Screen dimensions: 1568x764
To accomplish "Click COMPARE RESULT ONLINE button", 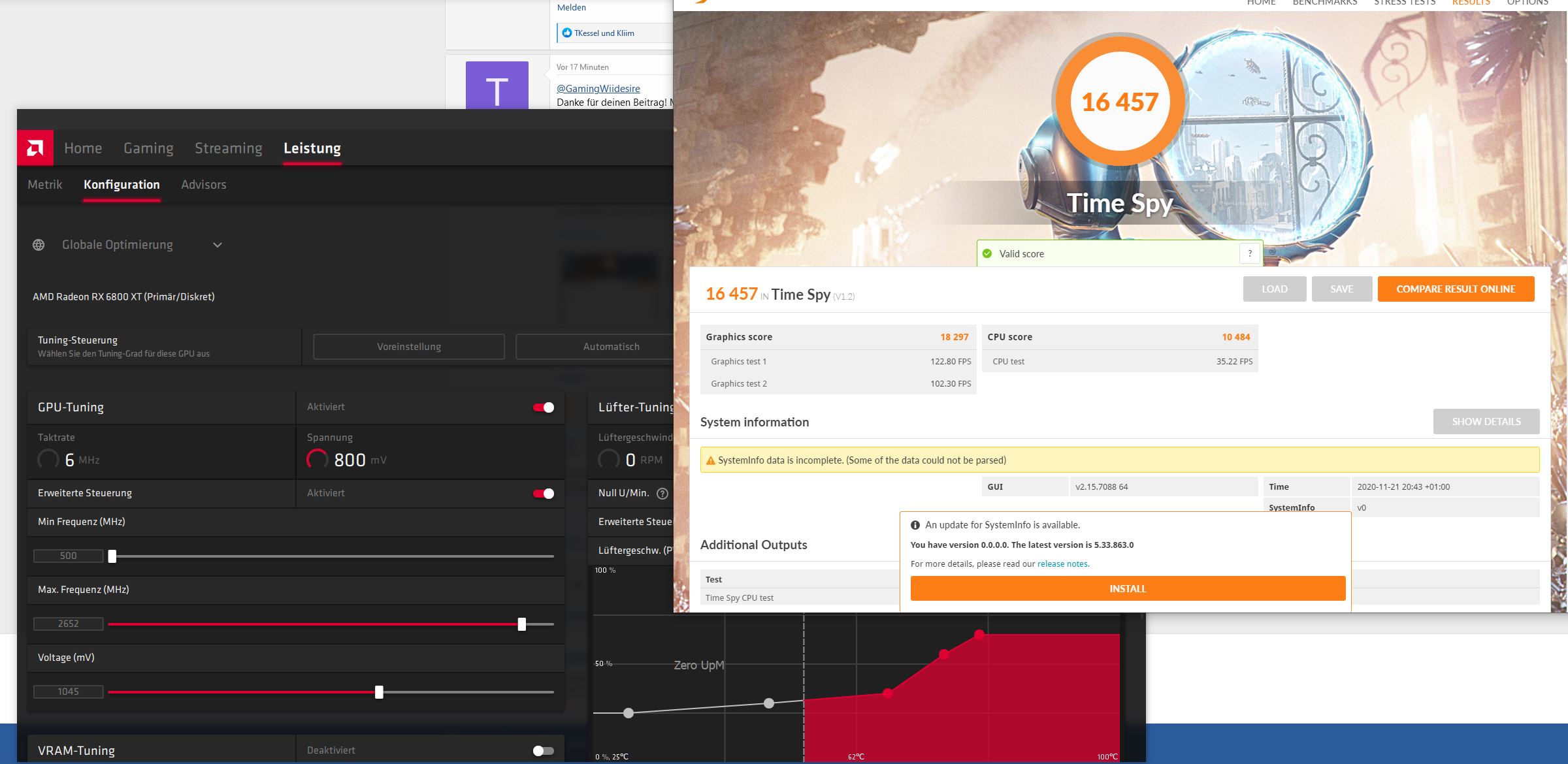I will pyautogui.click(x=1456, y=289).
